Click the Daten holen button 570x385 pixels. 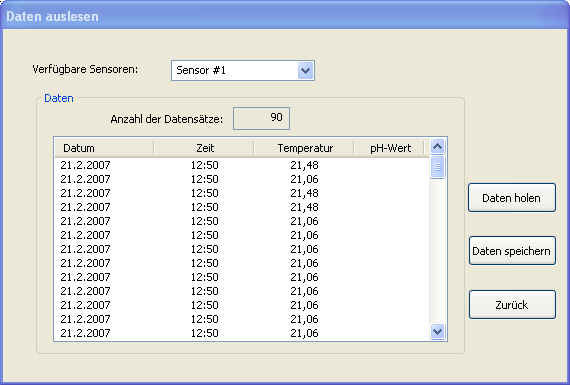point(512,198)
